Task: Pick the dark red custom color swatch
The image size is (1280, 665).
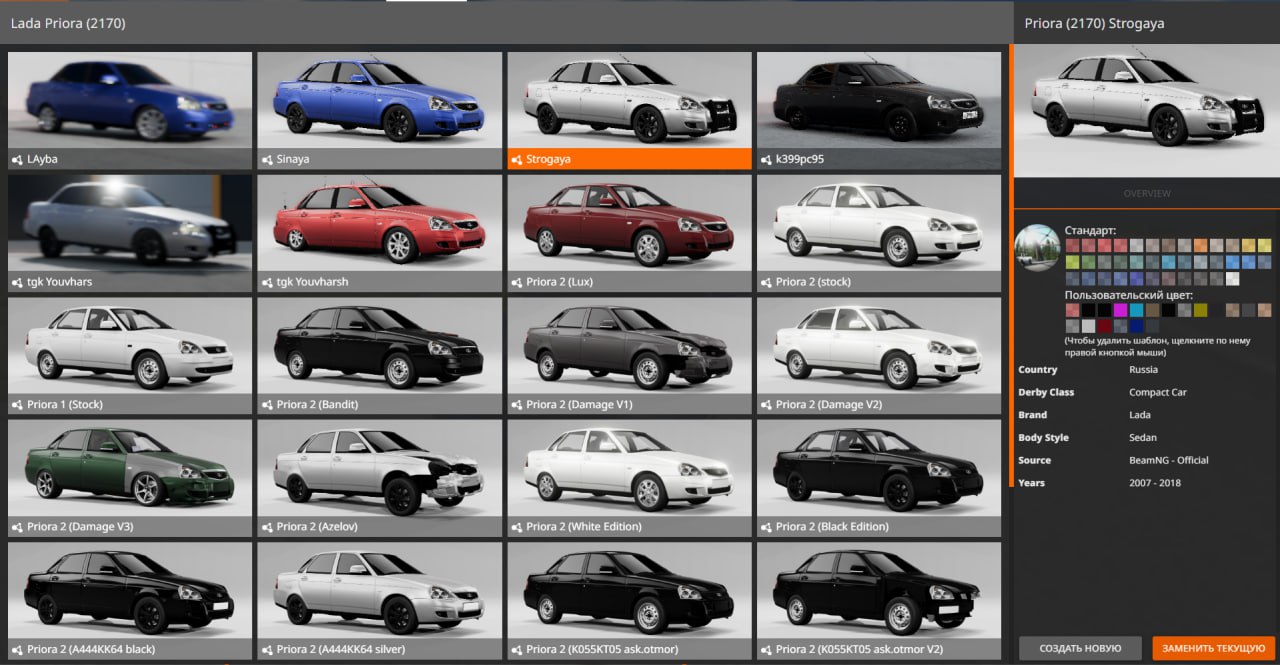Action: pyautogui.click(x=1104, y=326)
